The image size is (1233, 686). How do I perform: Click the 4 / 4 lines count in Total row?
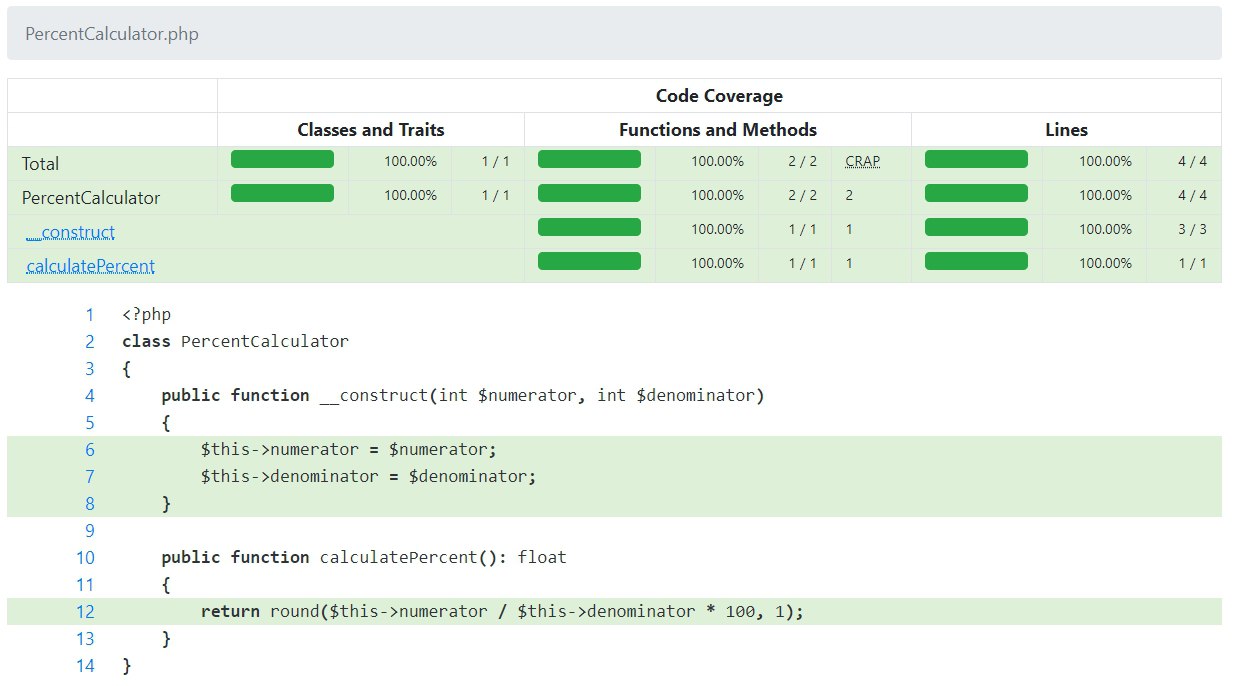point(1191,161)
